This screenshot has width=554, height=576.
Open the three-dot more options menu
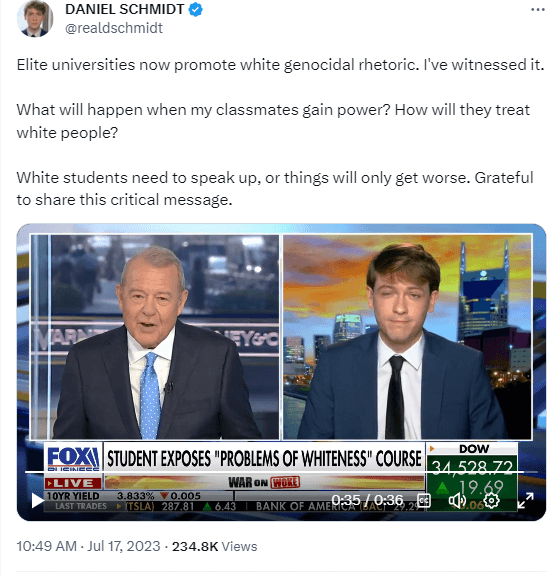(x=538, y=10)
